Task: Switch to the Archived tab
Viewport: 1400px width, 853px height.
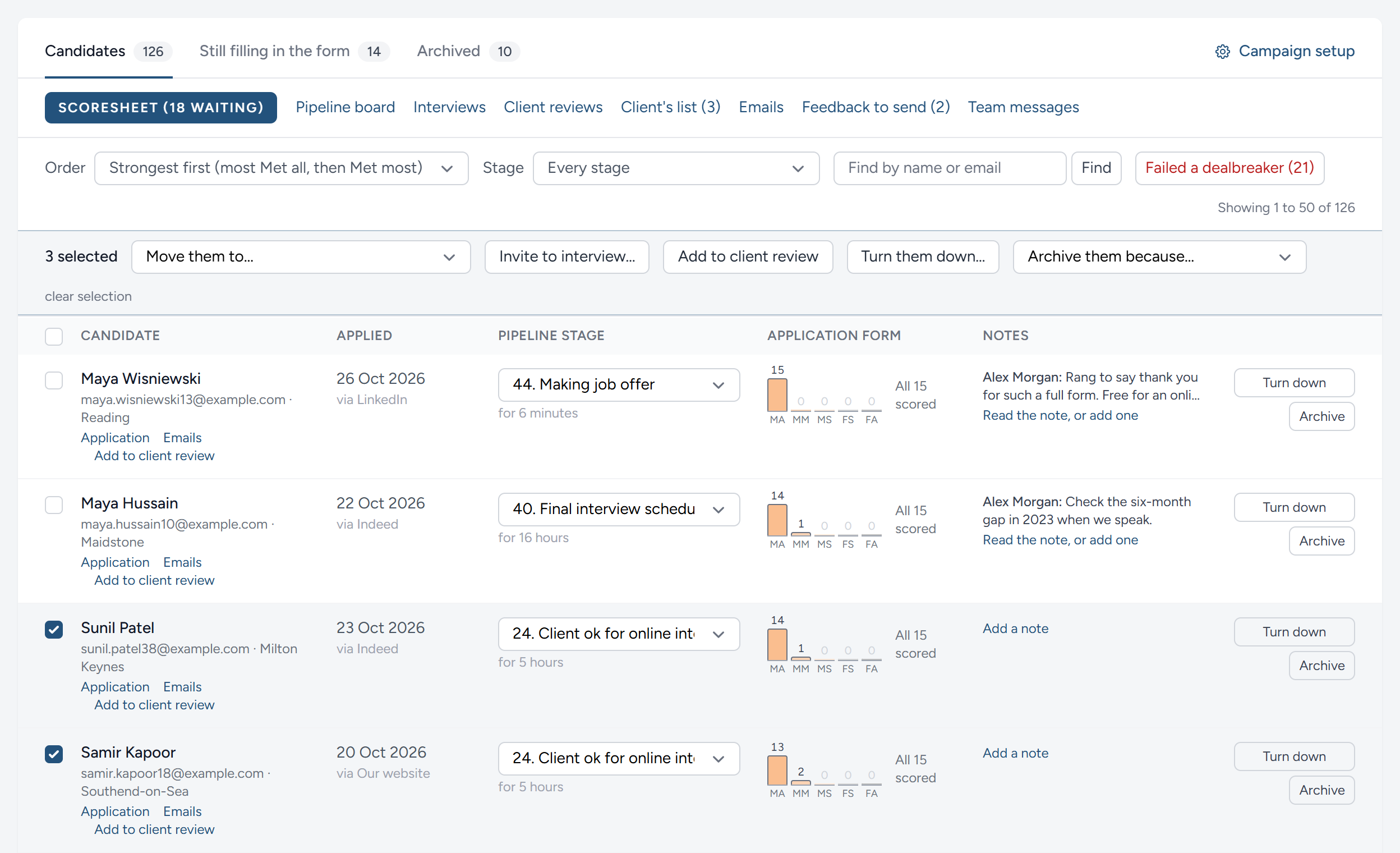Action: click(468, 51)
